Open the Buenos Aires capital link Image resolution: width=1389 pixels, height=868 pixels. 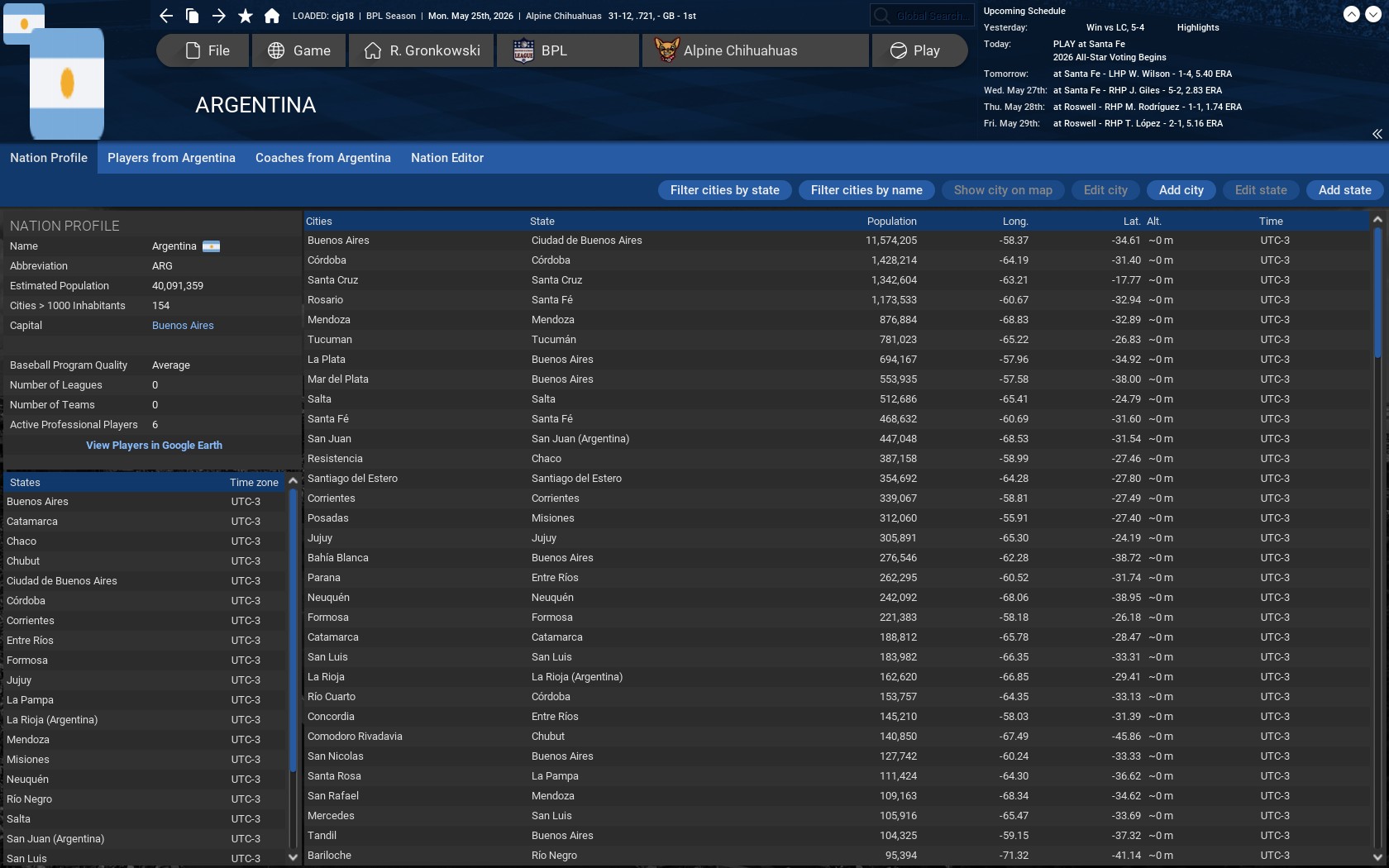pos(183,326)
